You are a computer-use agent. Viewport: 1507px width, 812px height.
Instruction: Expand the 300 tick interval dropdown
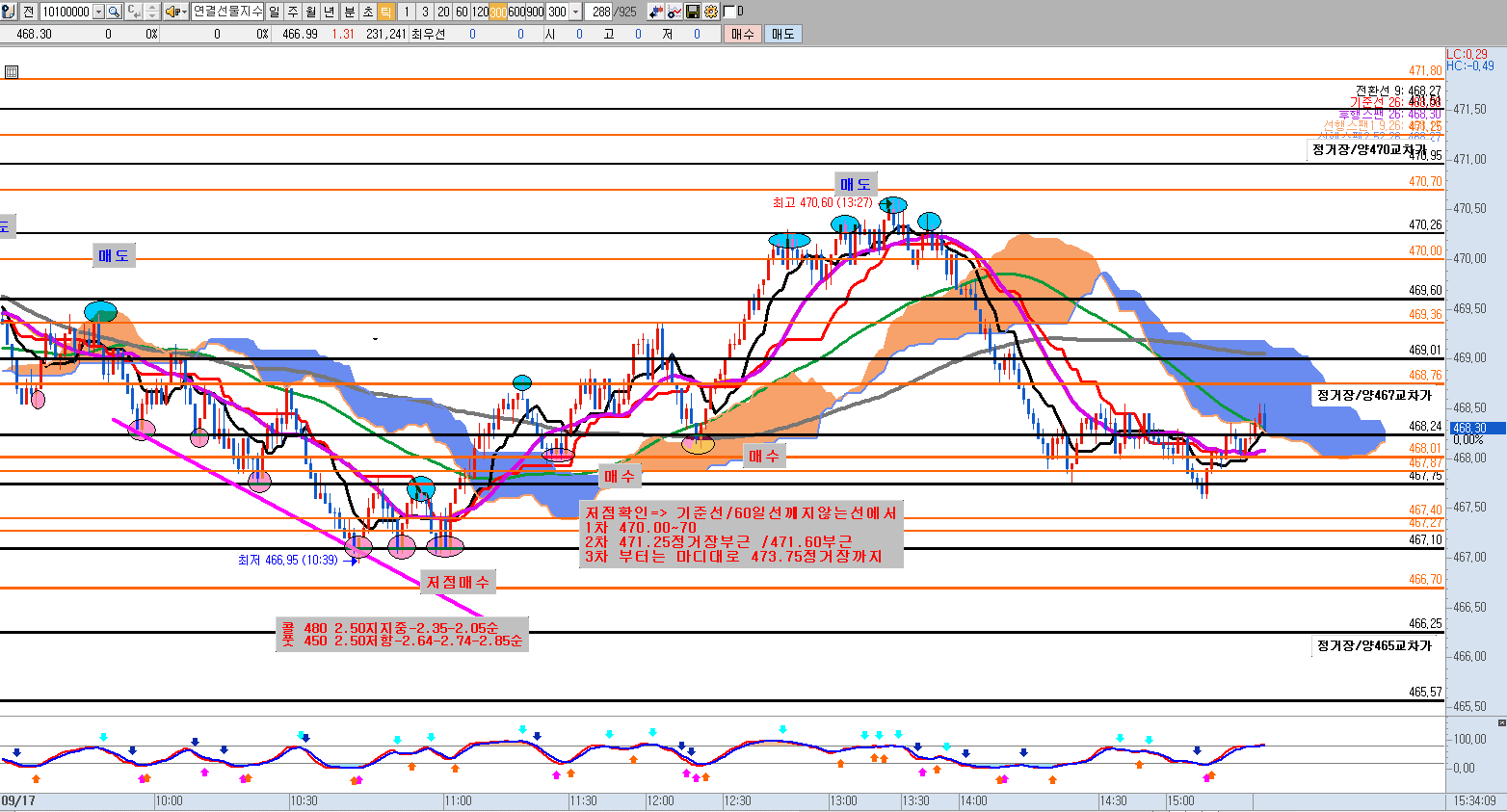pos(575,12)
